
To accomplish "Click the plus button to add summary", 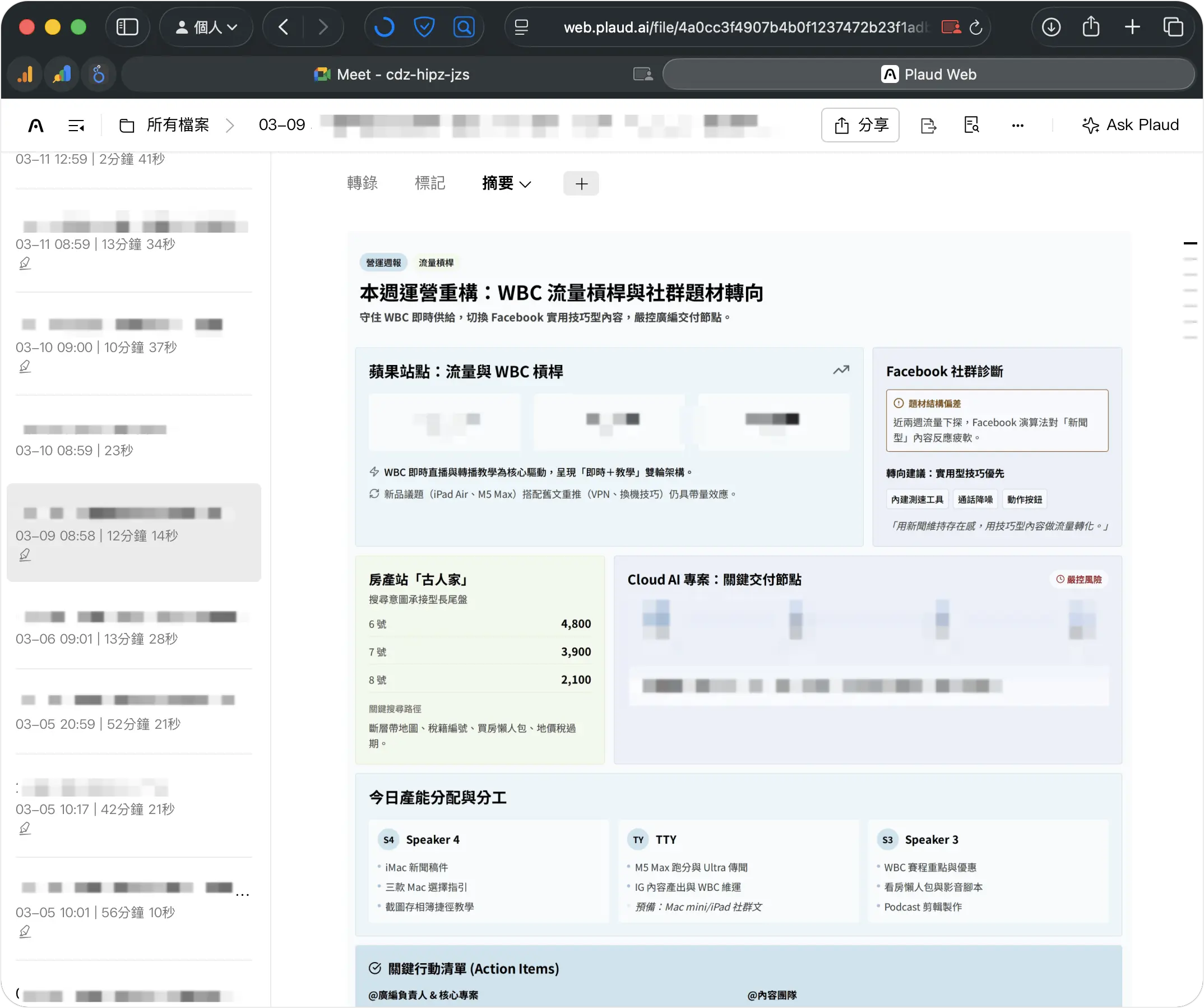I will click(x=581, y=183).
